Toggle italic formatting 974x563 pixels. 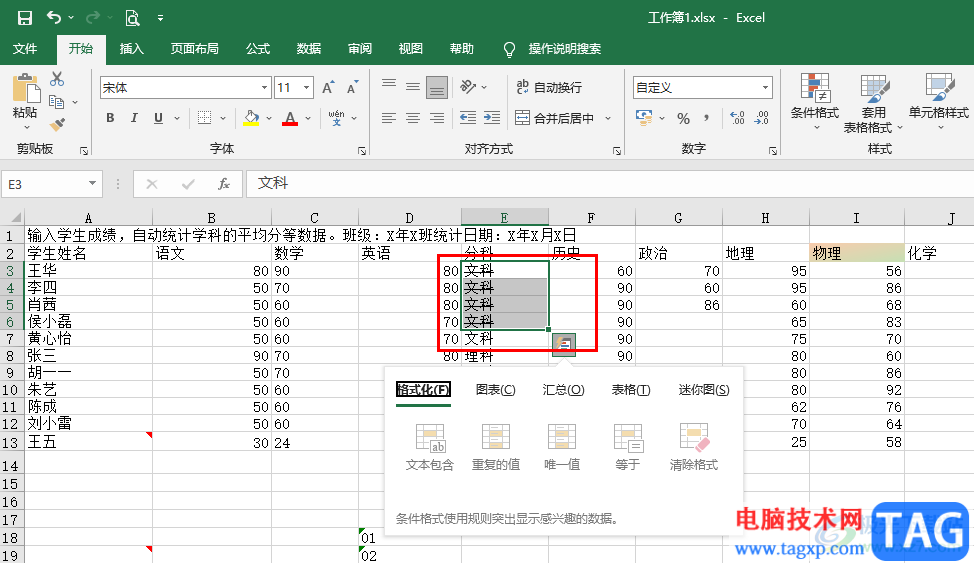134,118
